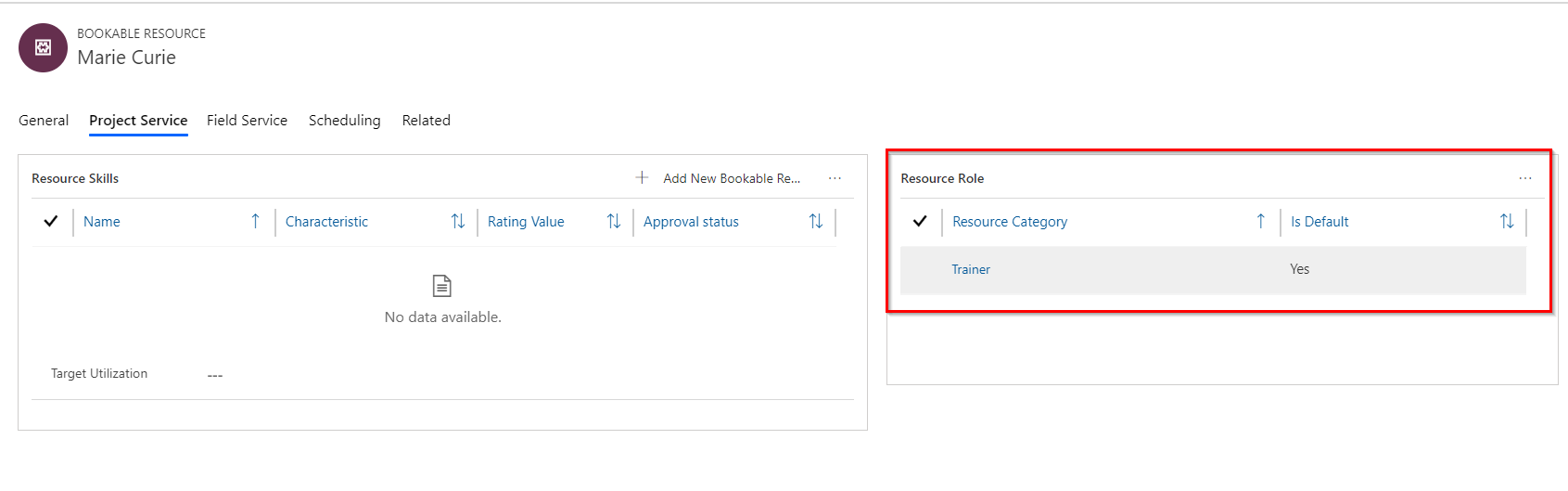Open the Trainer resource category link
The height and width of the screenshot is (491, 1568).
coord(971,269)
